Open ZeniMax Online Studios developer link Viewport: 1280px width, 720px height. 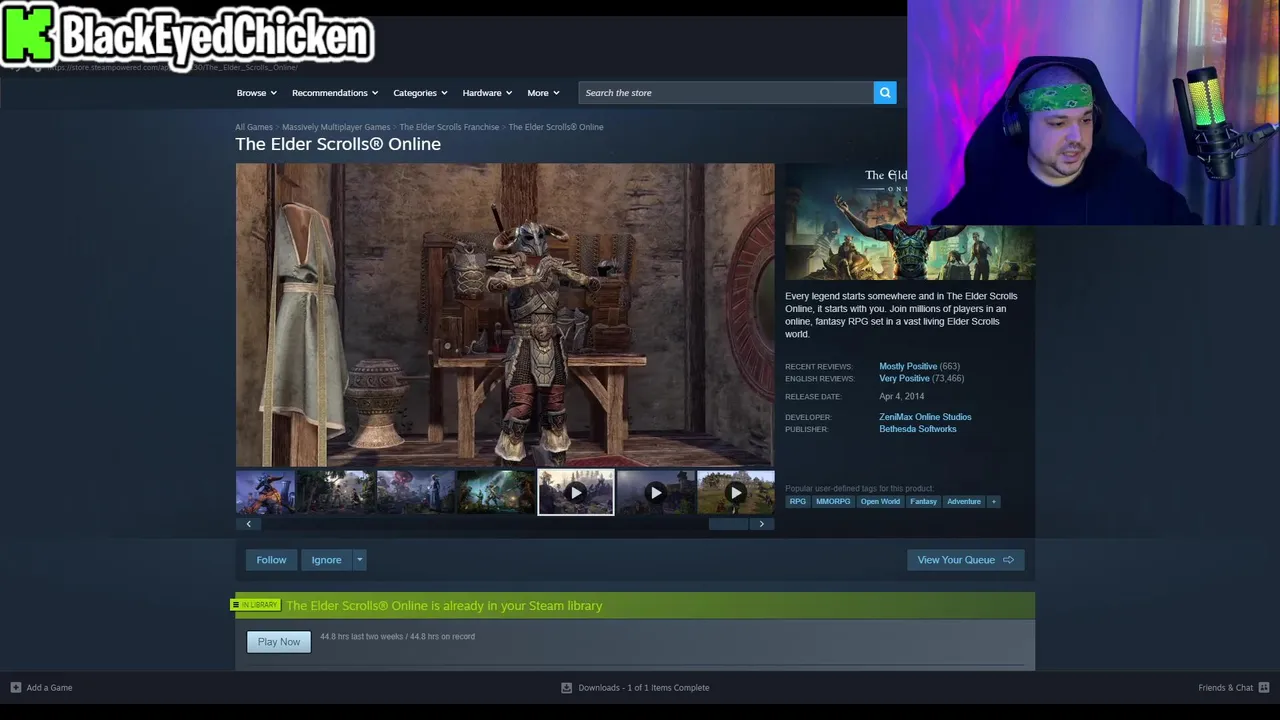coord(925,417)
